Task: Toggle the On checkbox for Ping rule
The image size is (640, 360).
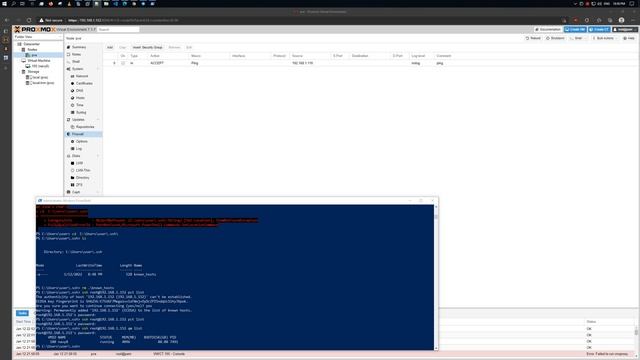Action: coord(123,63)
